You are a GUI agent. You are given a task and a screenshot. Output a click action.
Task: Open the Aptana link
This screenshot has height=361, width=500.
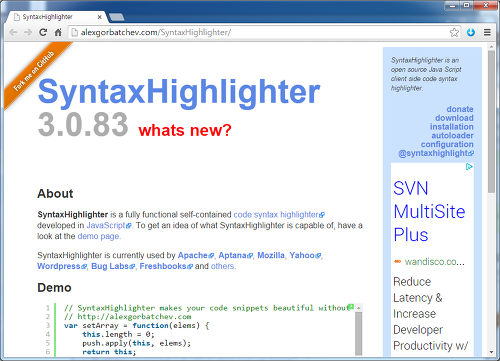tap(235, 255)
